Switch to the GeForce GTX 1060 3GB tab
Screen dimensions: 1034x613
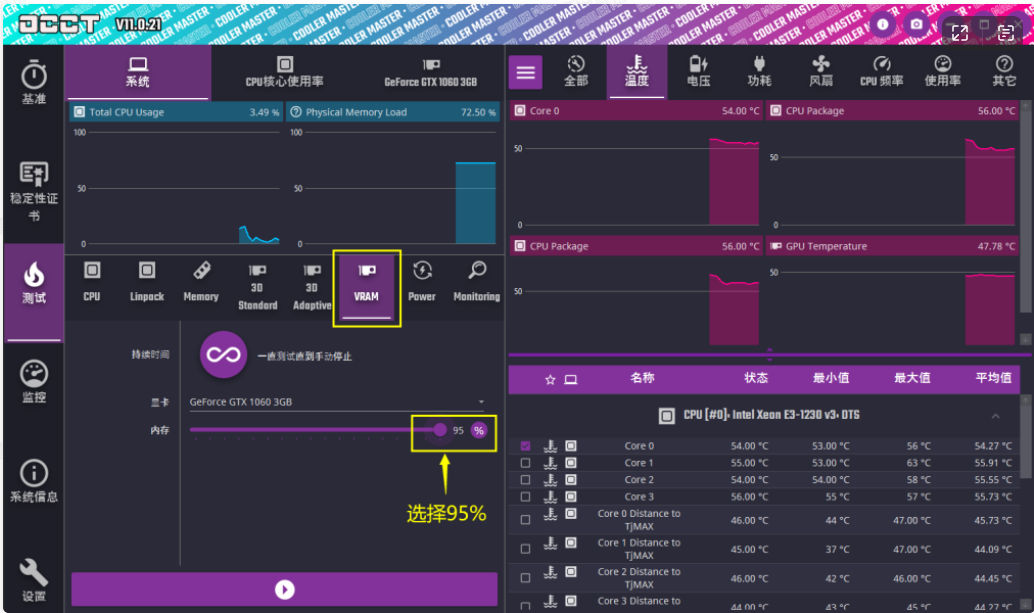[431, 73]
